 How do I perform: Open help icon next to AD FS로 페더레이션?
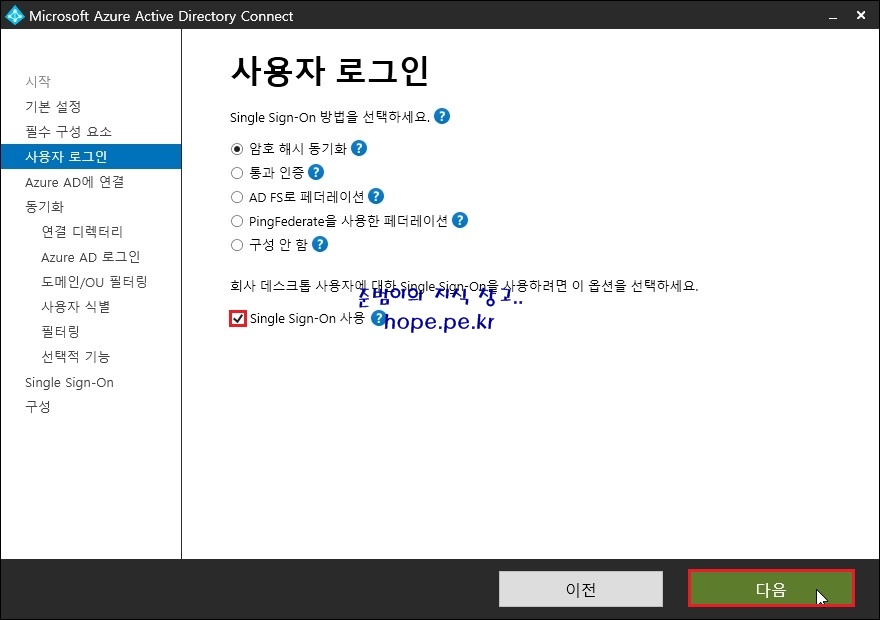coord(375,196)
